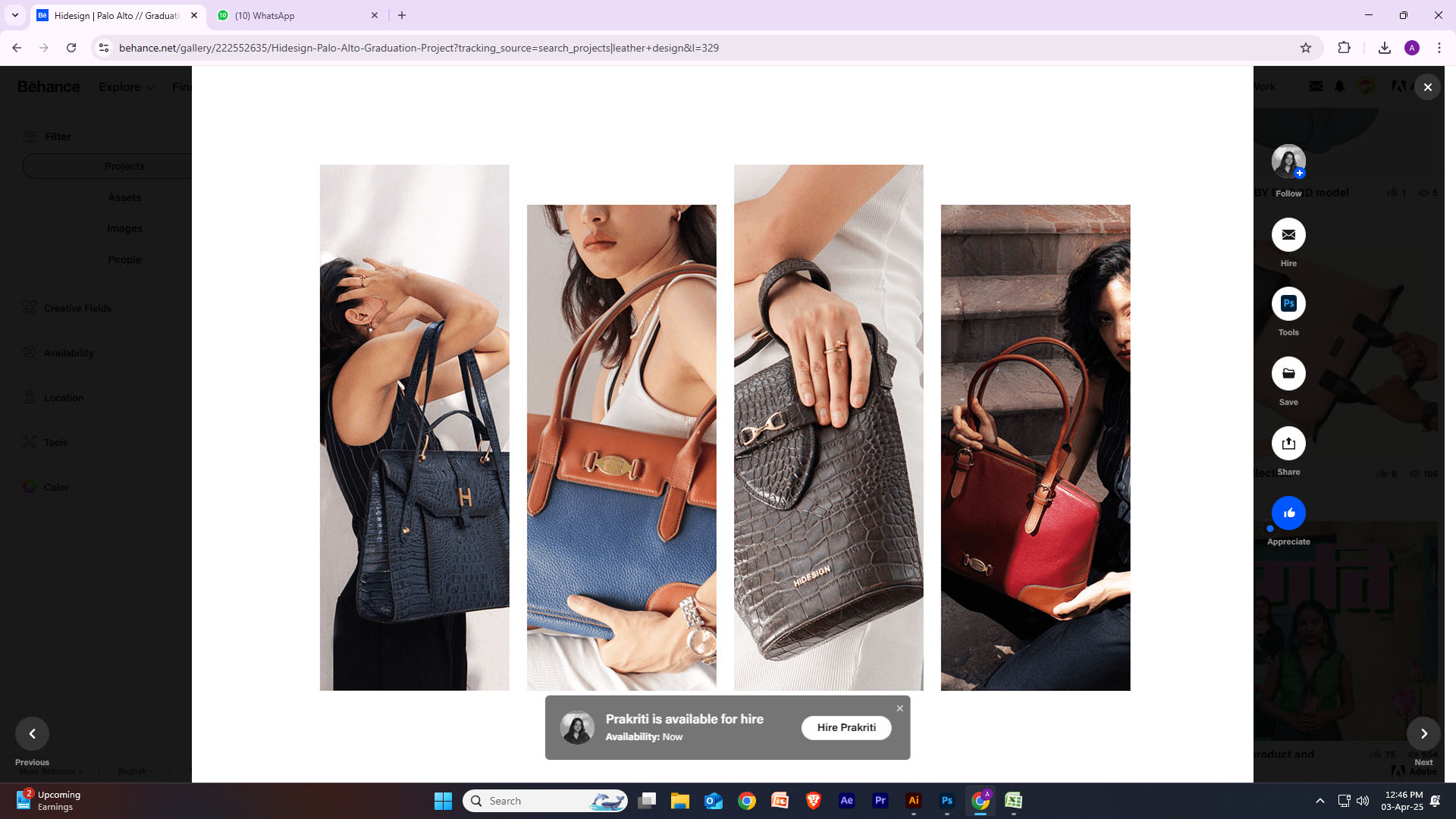Open the Photoshop Tools icon

[x=1288, y=304]
